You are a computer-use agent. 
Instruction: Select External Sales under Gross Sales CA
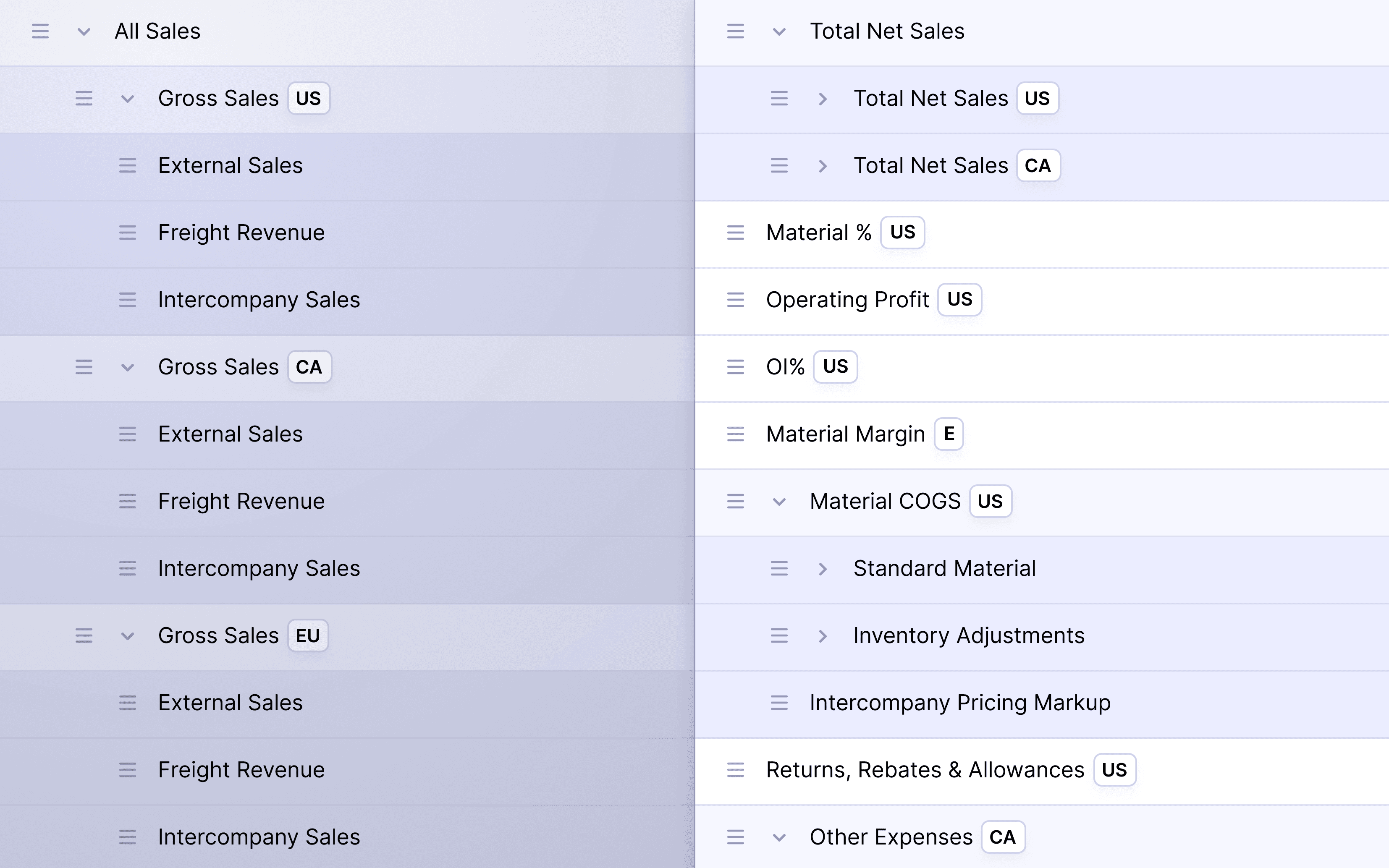coord(231,434)
